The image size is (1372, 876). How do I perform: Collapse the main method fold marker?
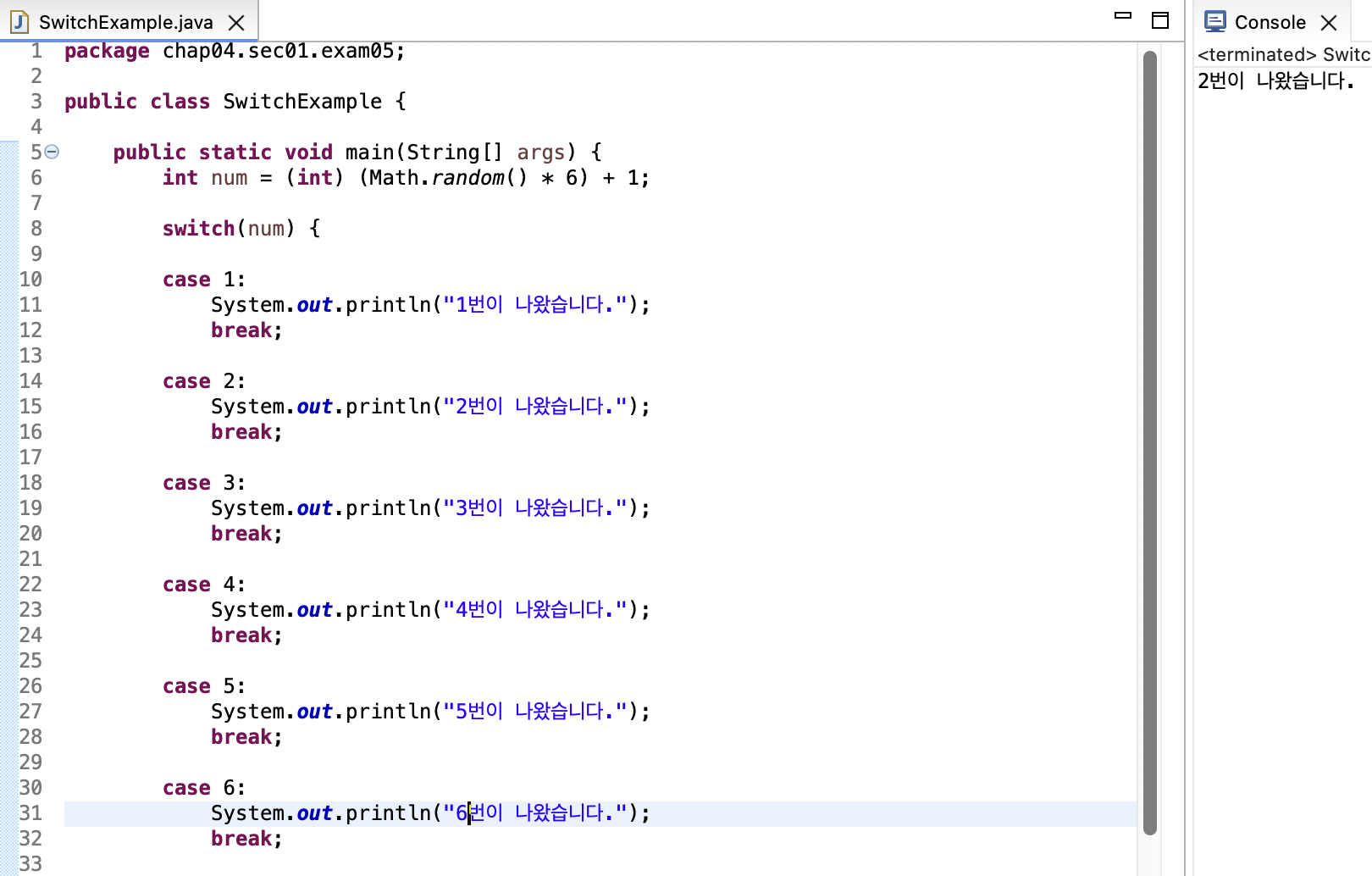52,152
